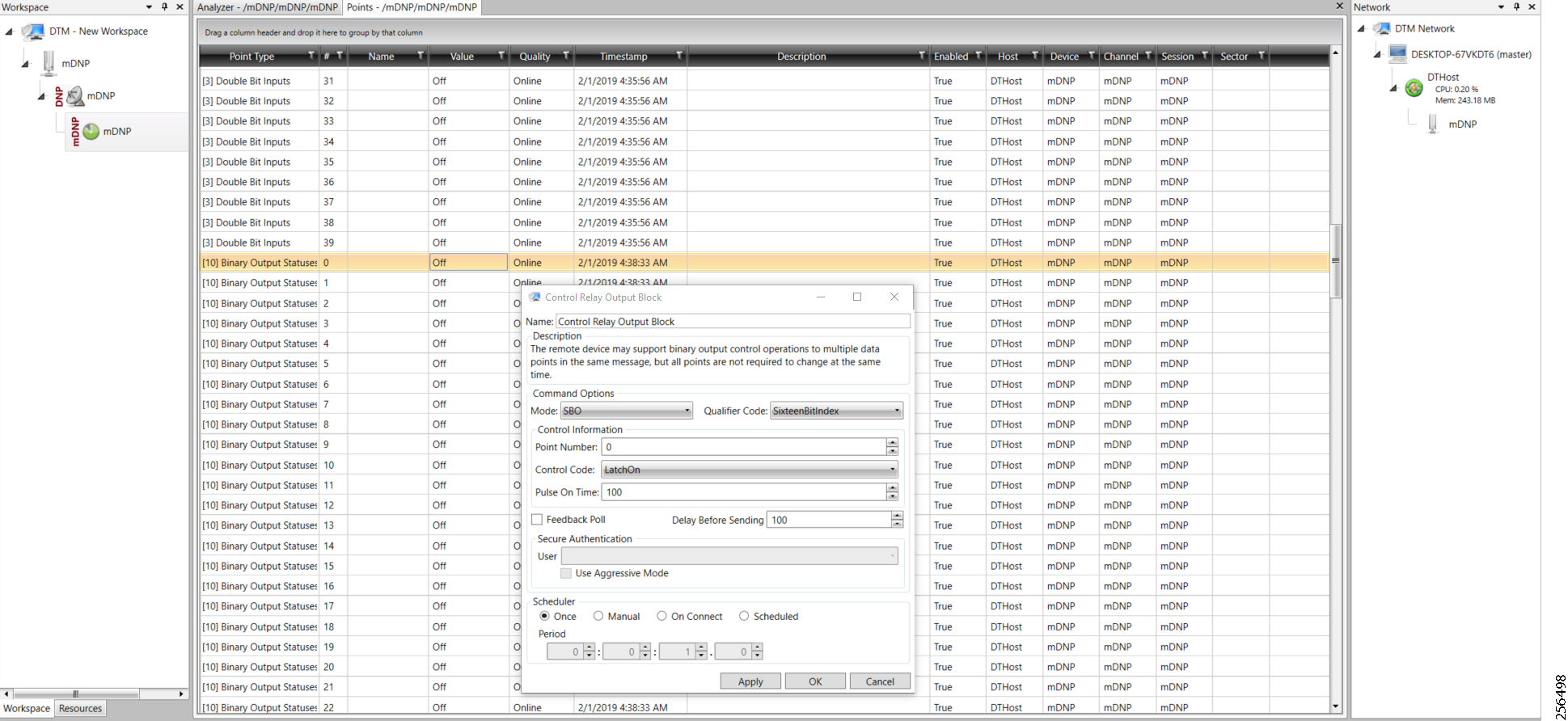Click the mDNP device icon in Network panel
Screen dimensions: 1568x721
(1433, 124)
